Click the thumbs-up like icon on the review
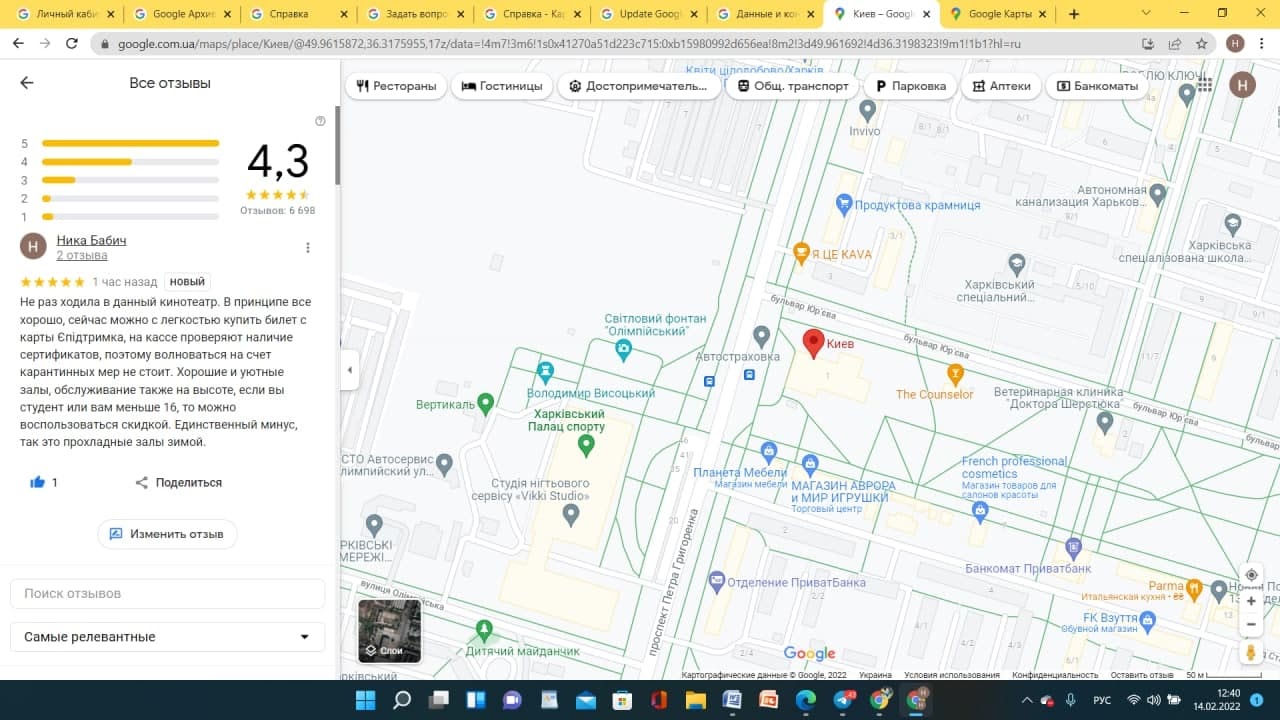1280x720 pixels. click(38, 482)
